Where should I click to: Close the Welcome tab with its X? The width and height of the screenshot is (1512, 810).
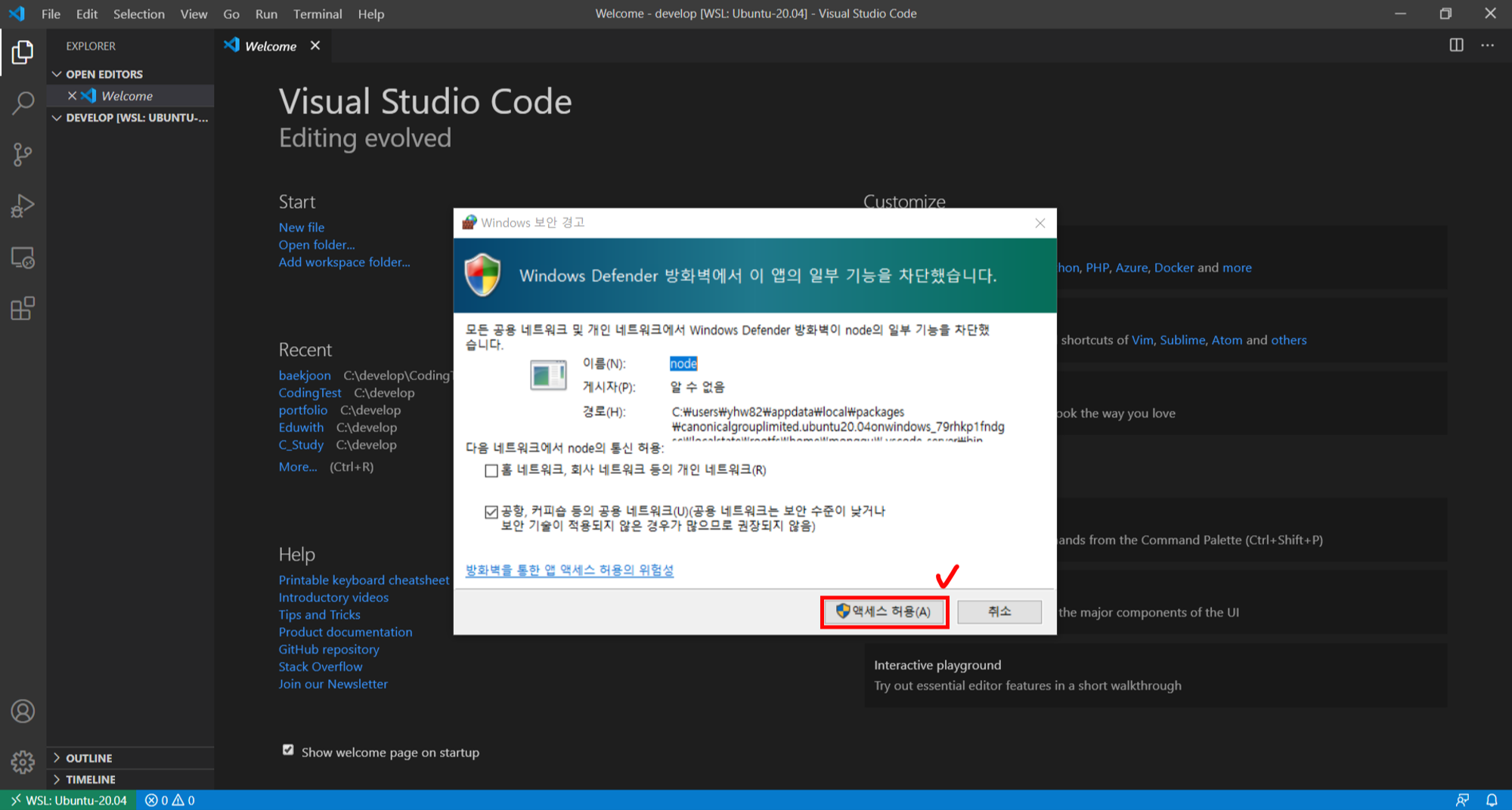coord(315,46)
